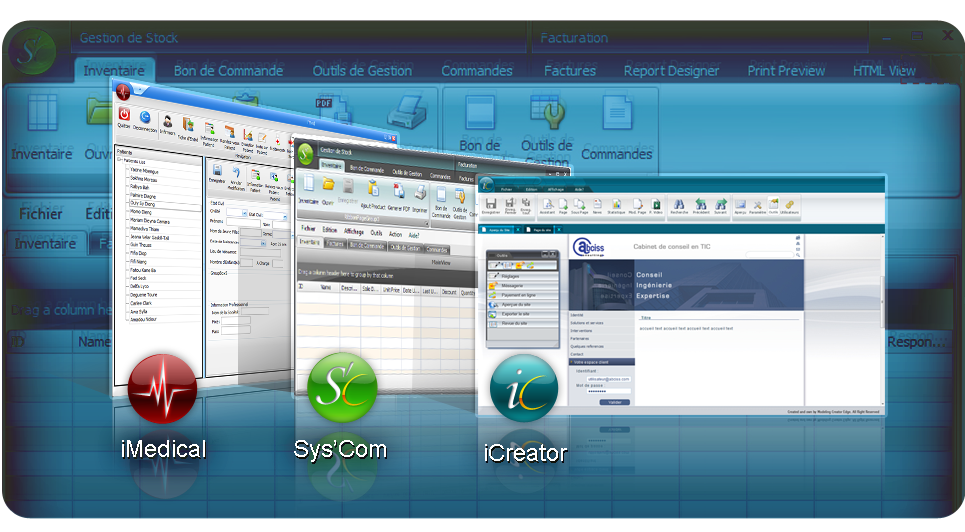
Task: Click Mod. Page icon in iCreator
Action: coord(637,204)
